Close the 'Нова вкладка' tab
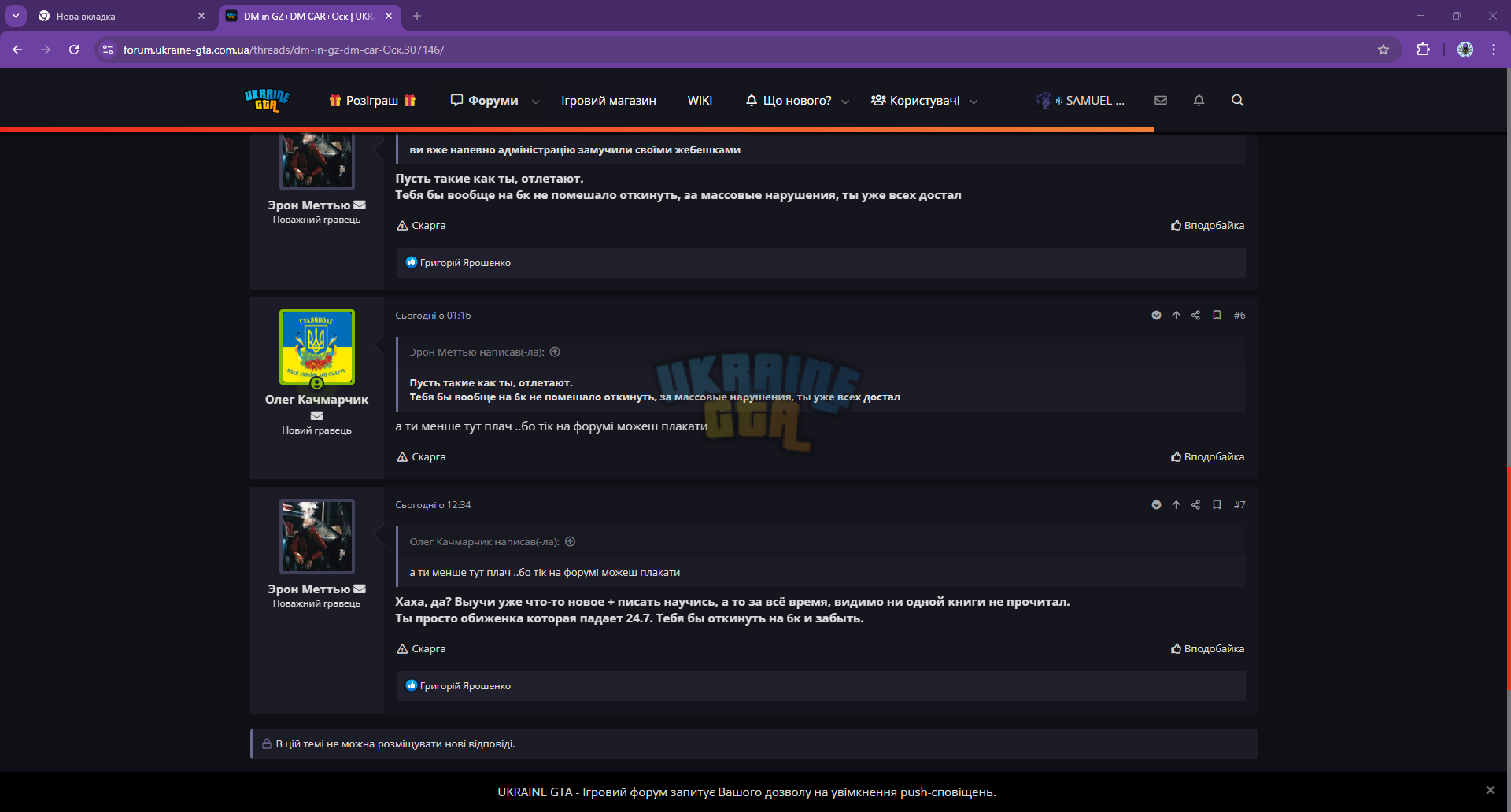 coord(201,16)
